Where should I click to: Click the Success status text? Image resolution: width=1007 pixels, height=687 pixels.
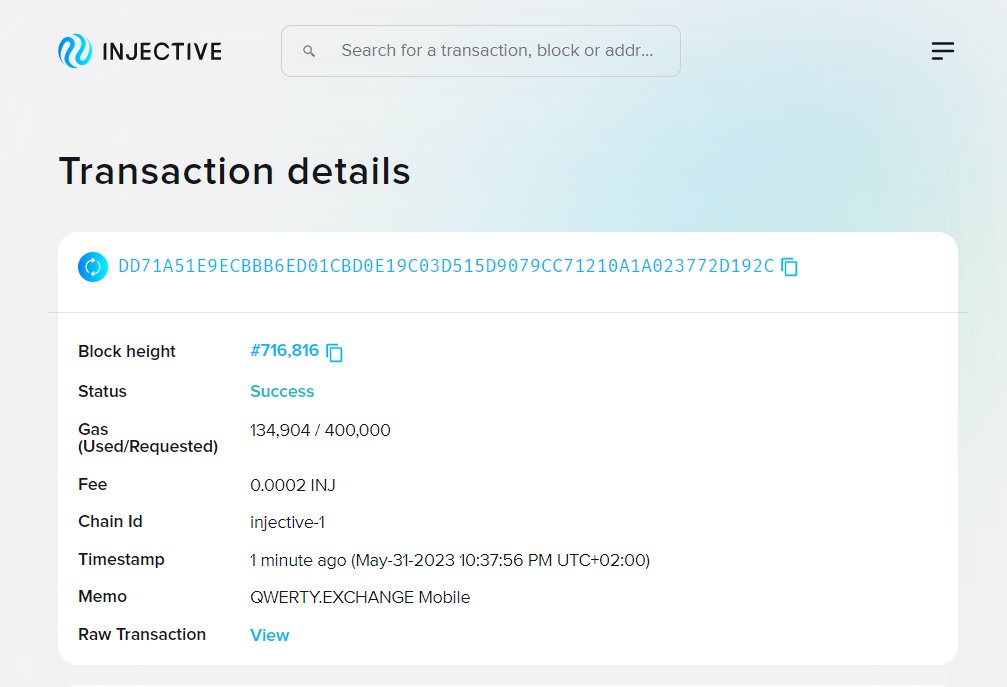click(282, 391)
